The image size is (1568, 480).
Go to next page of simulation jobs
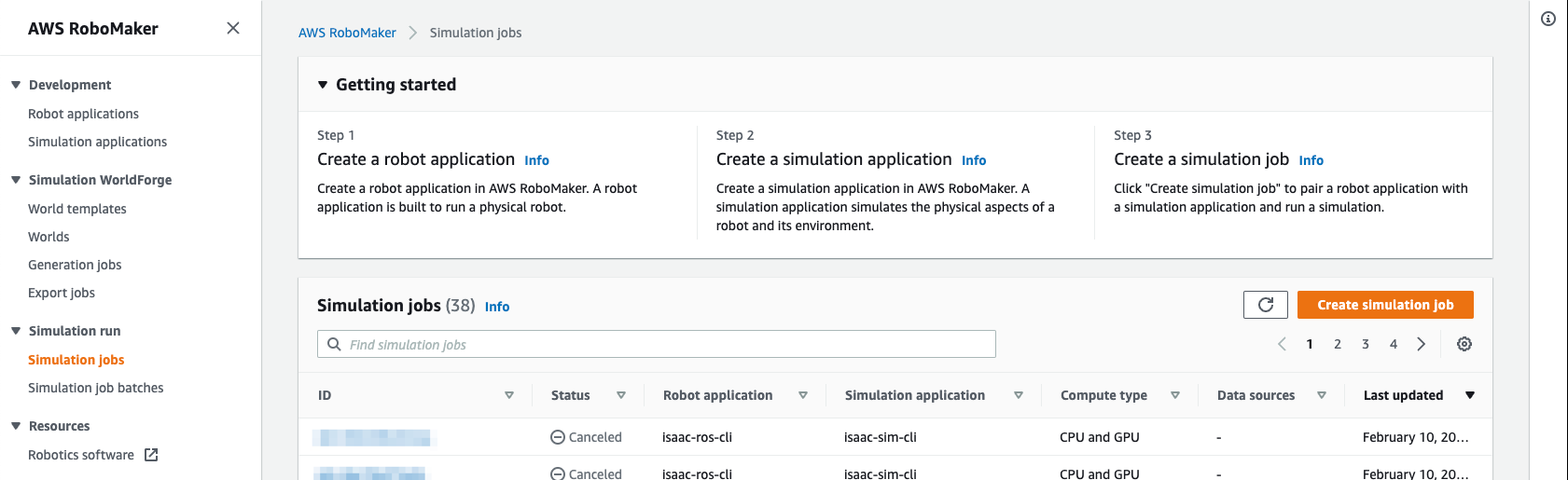(x=1422, y=344)
